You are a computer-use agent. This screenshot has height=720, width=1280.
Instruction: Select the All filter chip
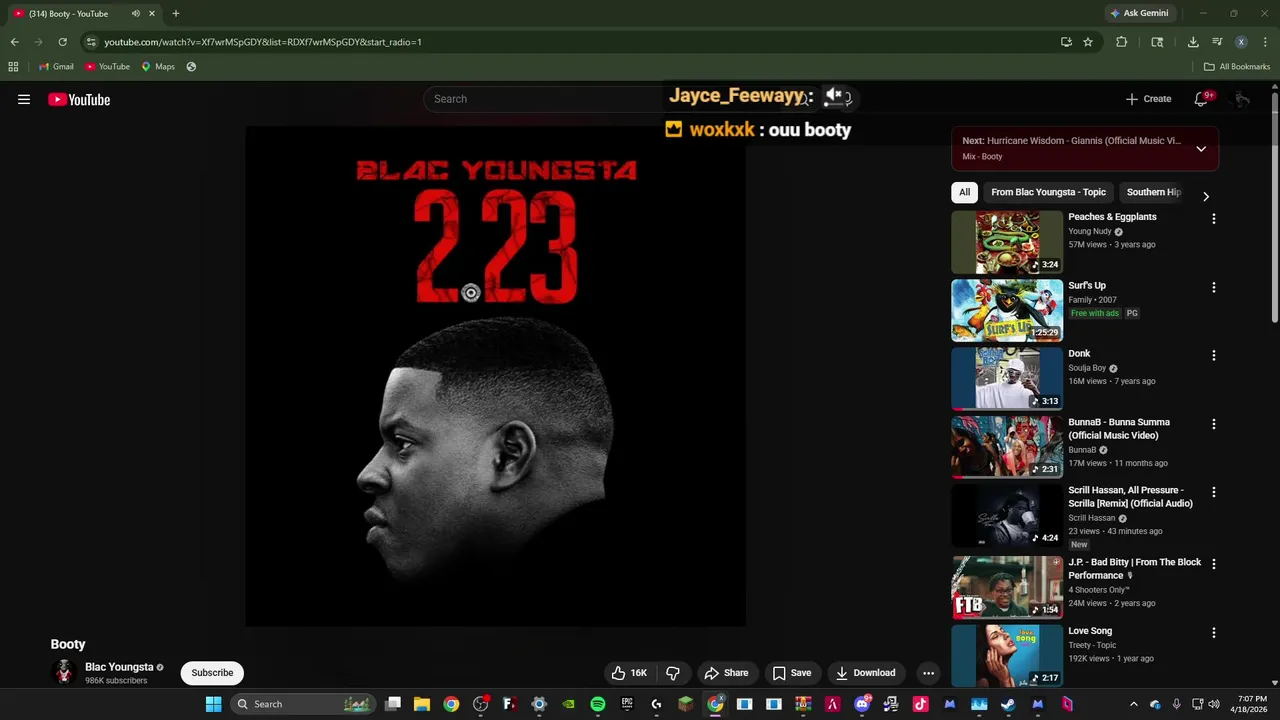[964, 192]
